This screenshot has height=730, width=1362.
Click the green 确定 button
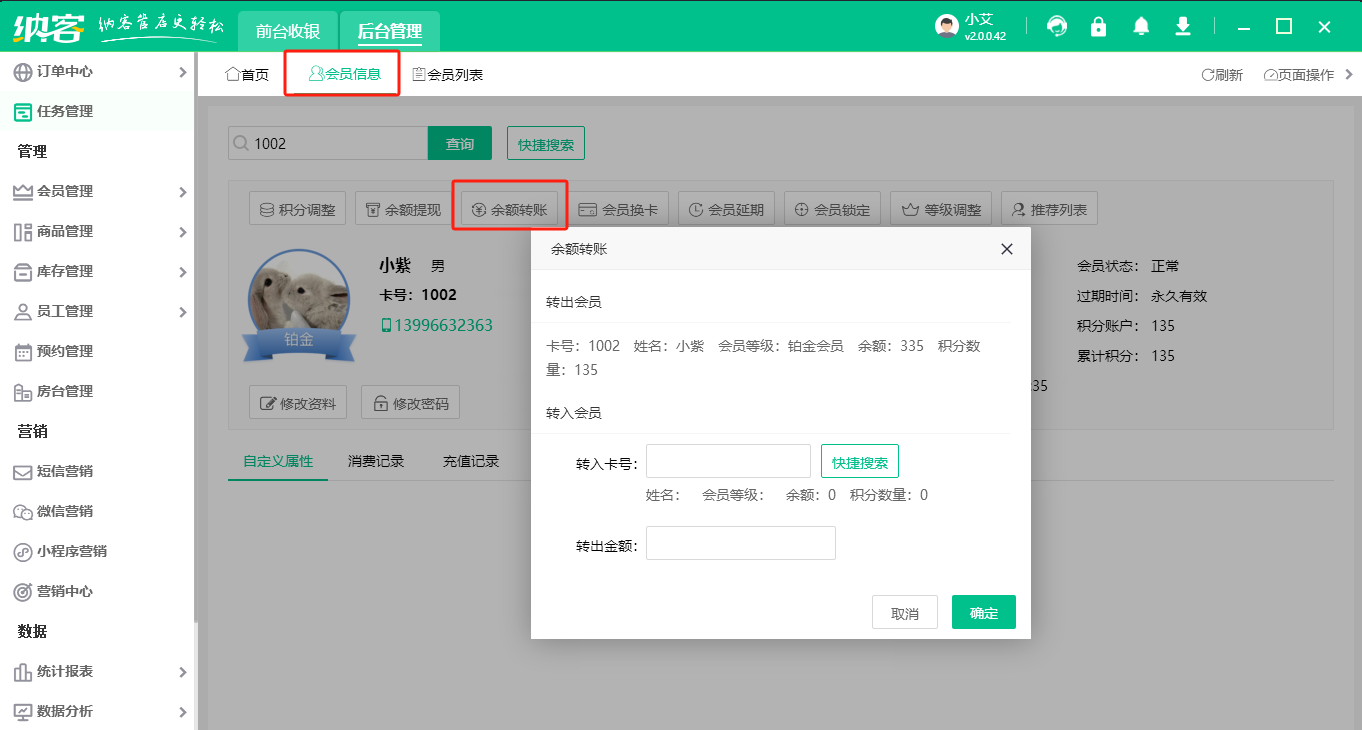[x=983, y=613]
